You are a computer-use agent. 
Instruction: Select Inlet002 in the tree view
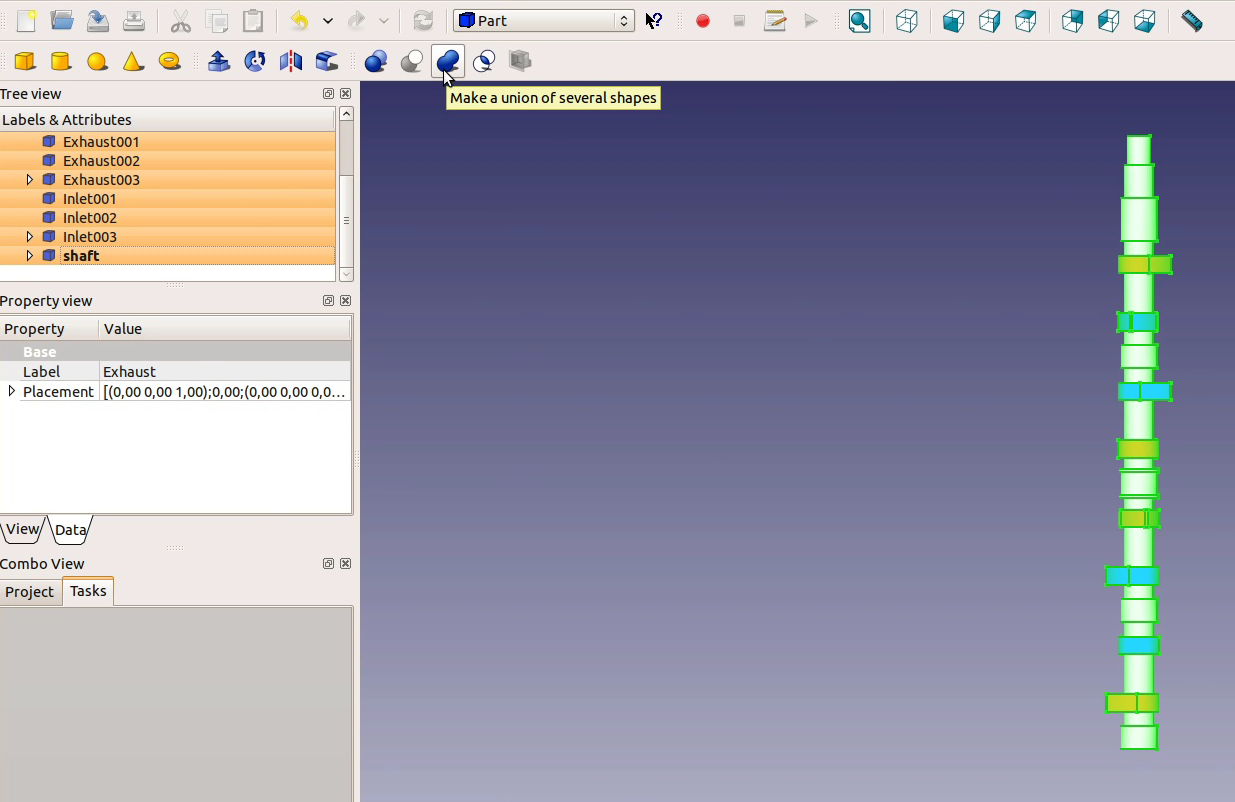[x=89, y=217]
